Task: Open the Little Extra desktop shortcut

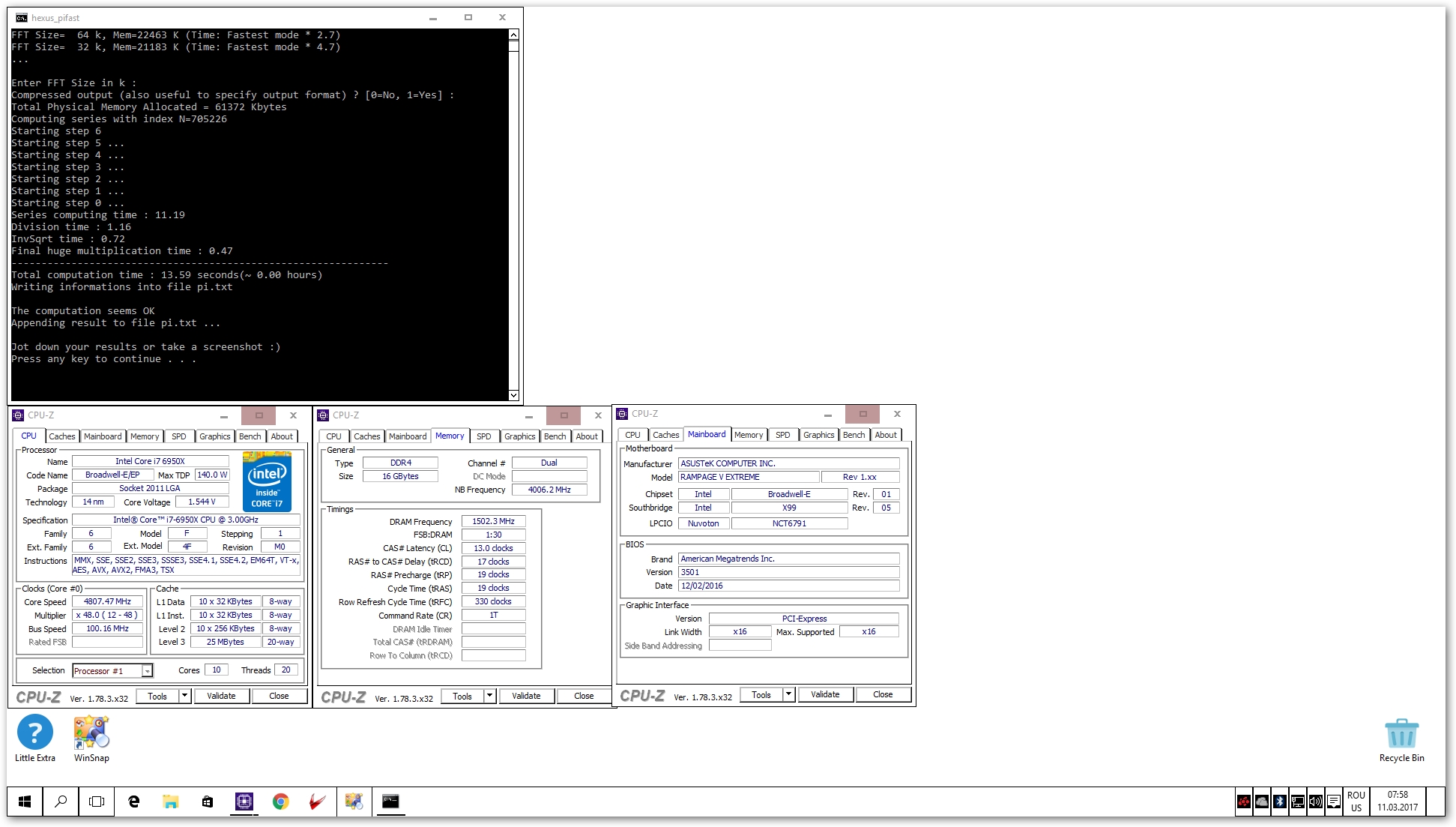Action: click(x=34, y=738)
